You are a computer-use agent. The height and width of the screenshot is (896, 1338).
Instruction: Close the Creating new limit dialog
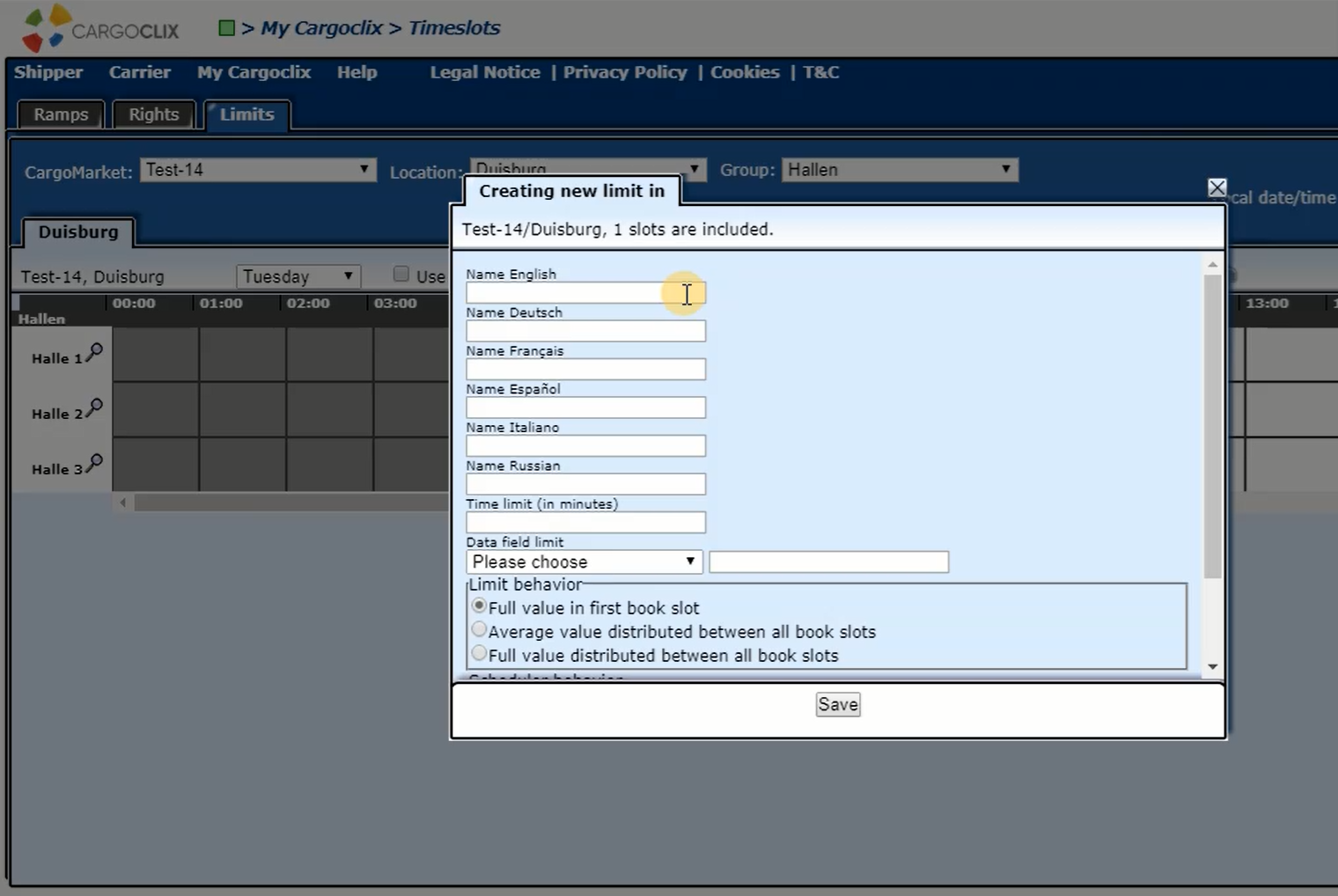1217,187
